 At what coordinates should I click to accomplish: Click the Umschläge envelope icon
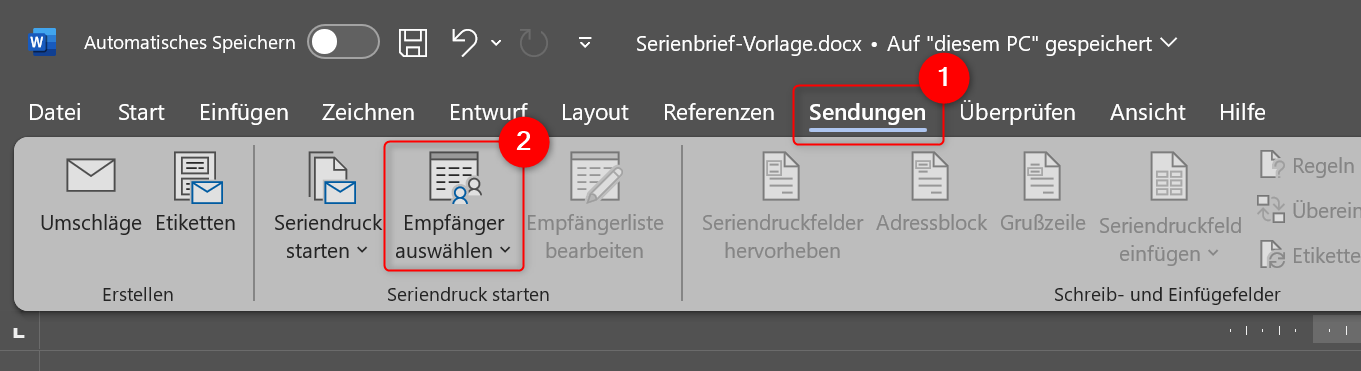(91, 175)
